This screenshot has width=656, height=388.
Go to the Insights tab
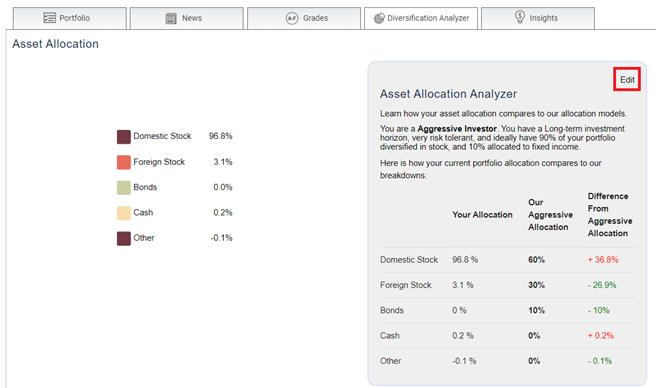[538, 18]
